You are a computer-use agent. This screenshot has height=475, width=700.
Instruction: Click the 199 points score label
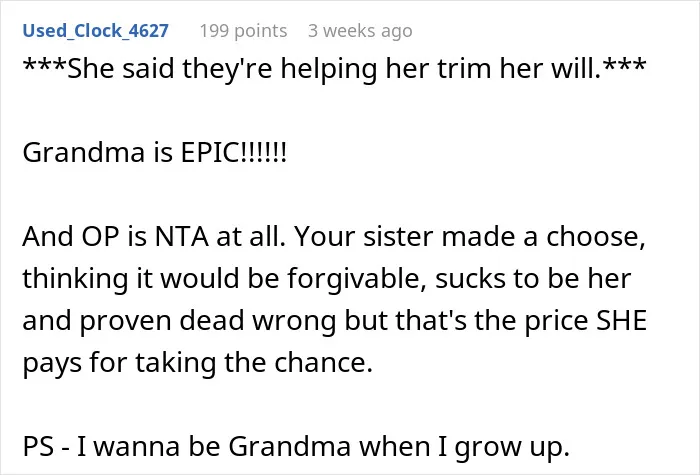coord(243,31)
